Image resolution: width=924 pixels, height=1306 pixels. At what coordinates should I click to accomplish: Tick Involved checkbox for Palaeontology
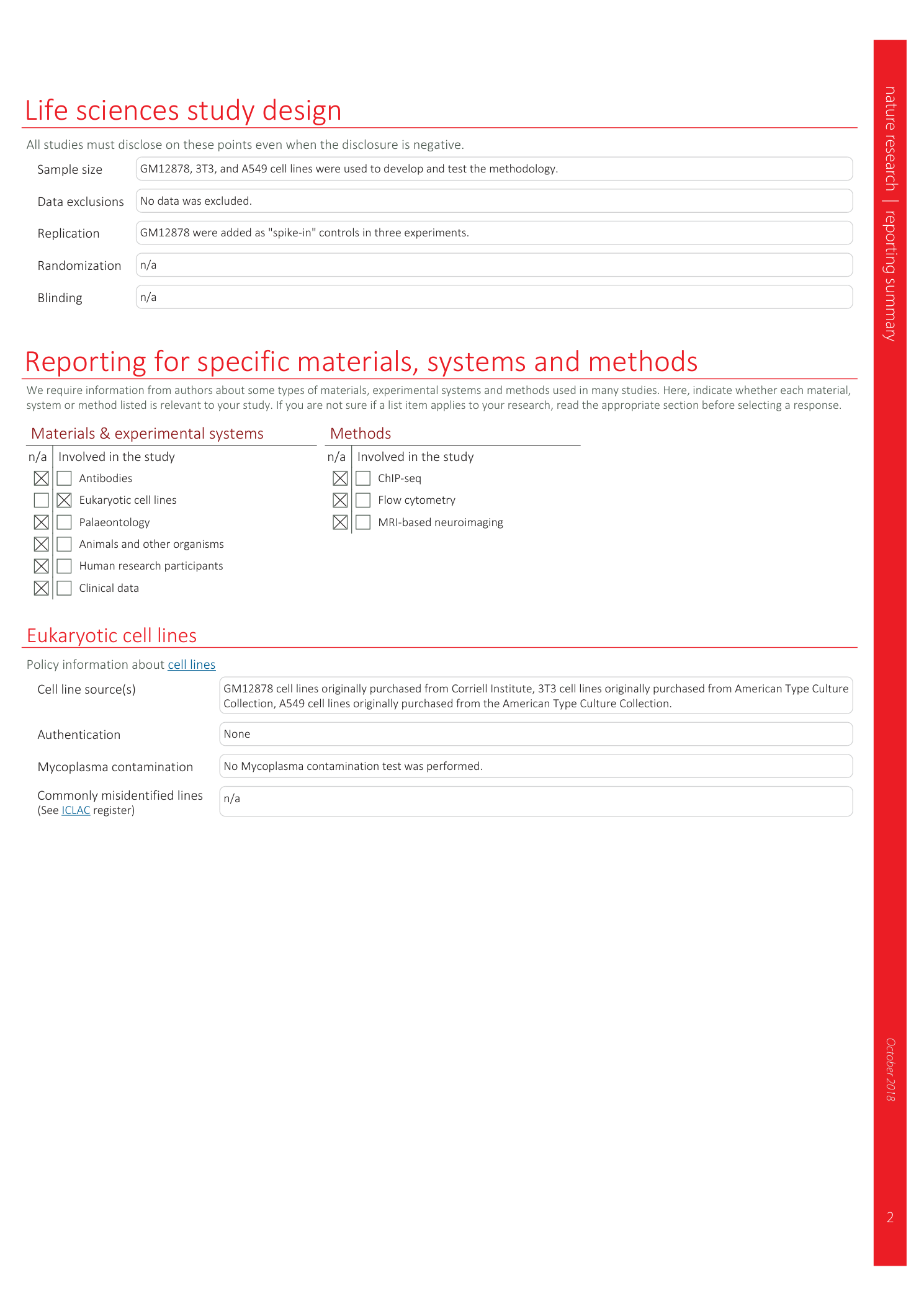point(64,522)
